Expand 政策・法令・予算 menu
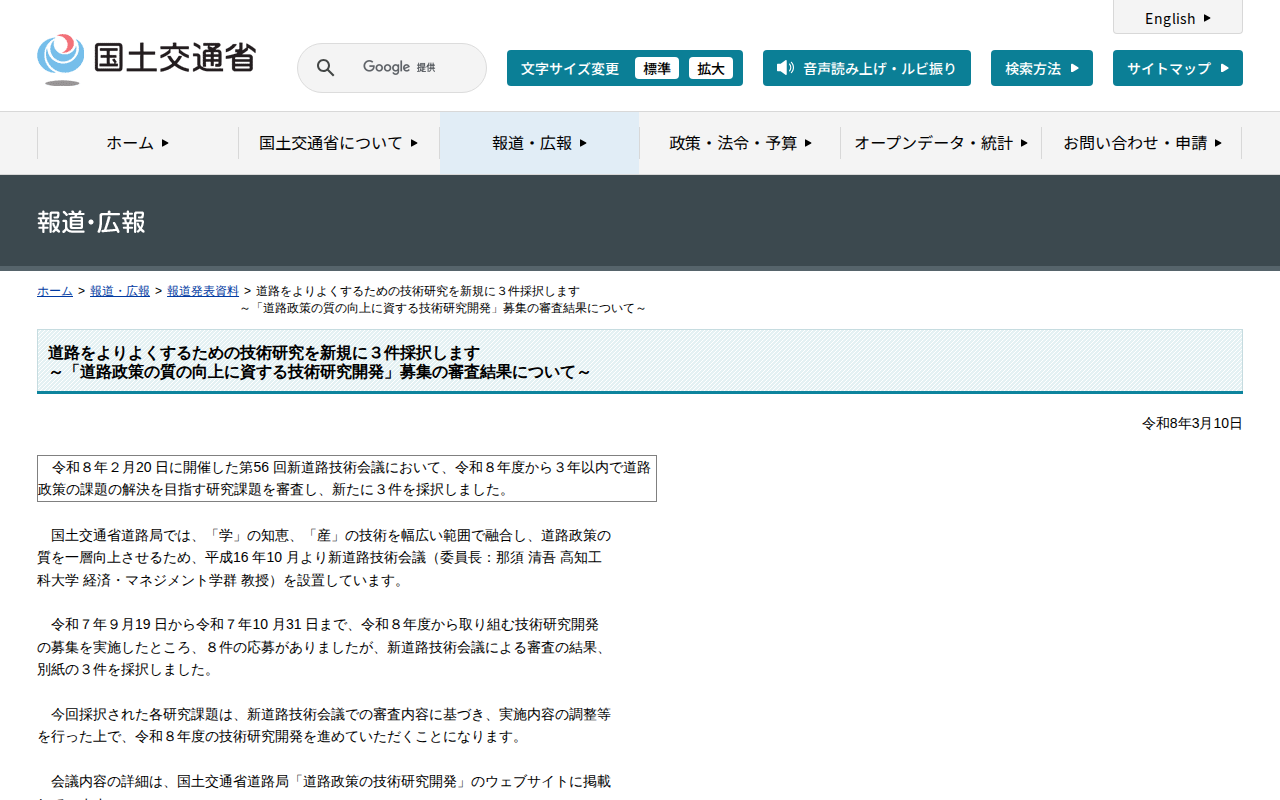 click(740, 143)
